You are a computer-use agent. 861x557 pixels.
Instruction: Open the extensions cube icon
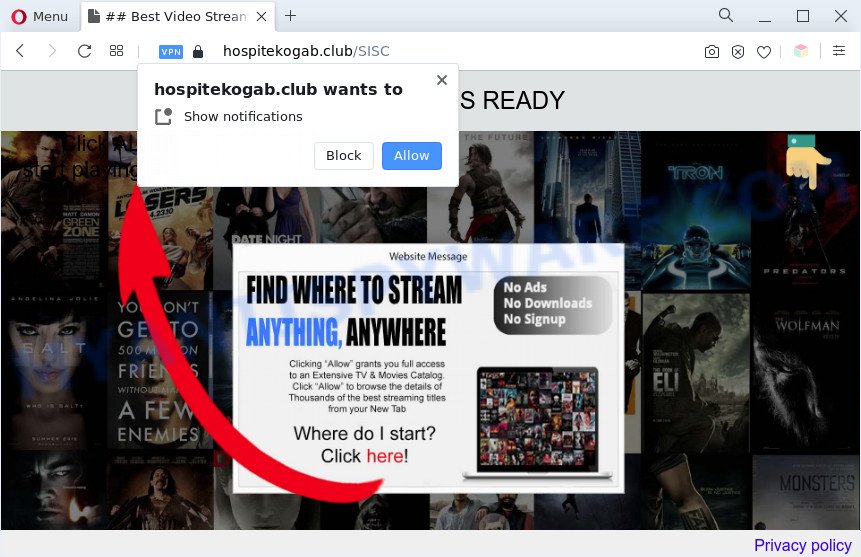click(x=801, y=51)
